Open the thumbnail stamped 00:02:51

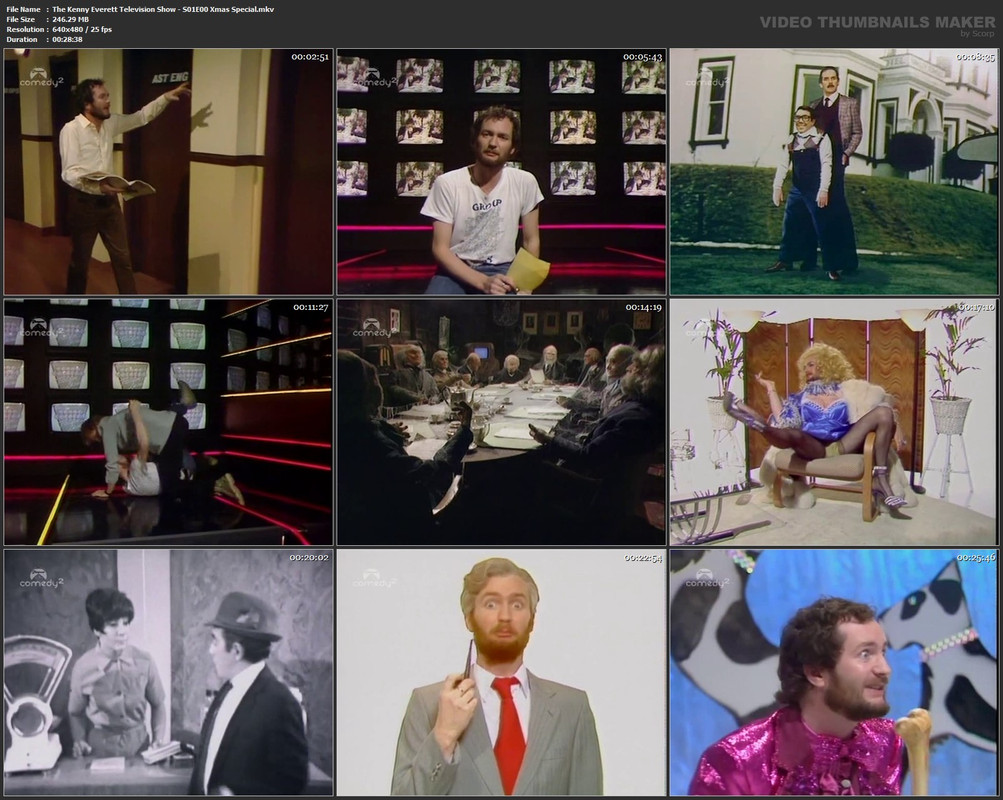point(168,172)
